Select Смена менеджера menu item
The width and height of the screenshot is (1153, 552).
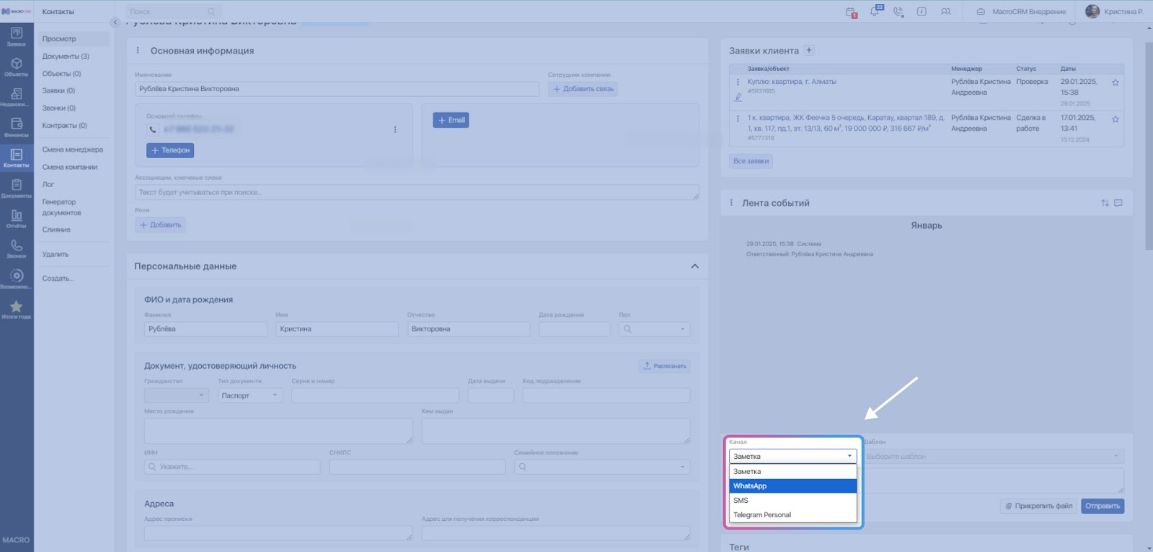pyautogui.click(x=73, y=150)
